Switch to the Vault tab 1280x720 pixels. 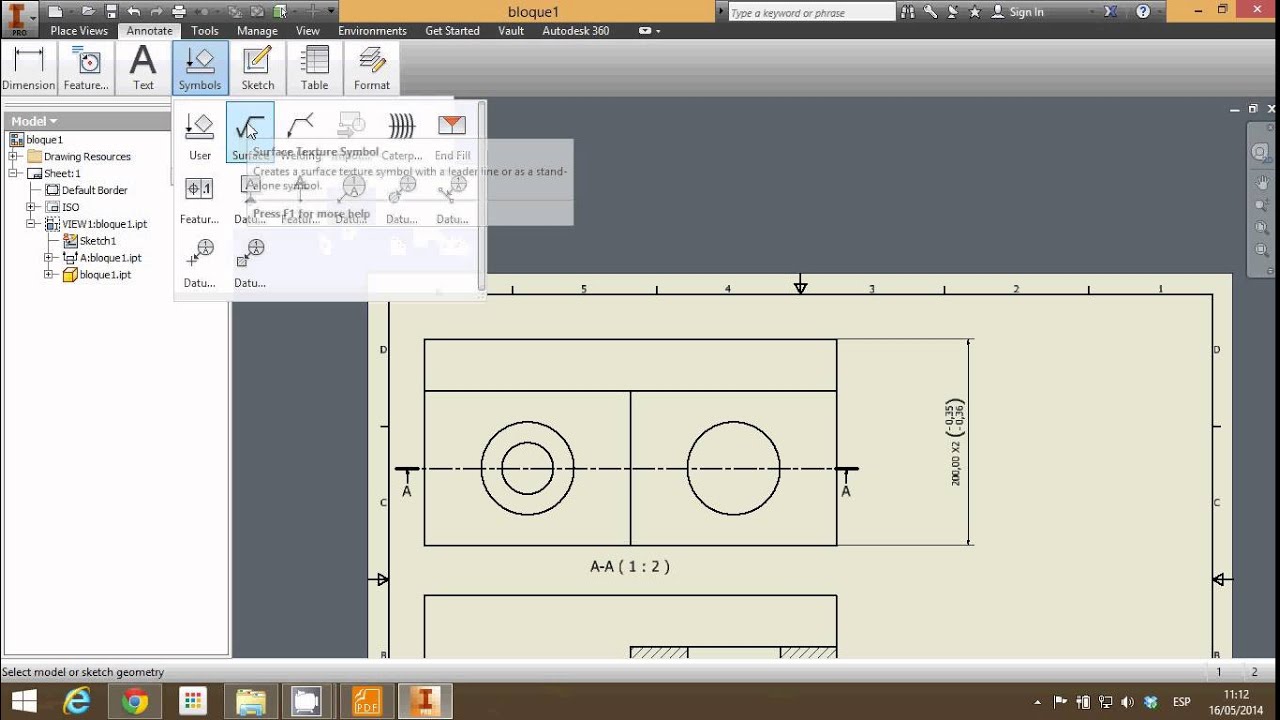pyautogui.click(x=511, y=31)
